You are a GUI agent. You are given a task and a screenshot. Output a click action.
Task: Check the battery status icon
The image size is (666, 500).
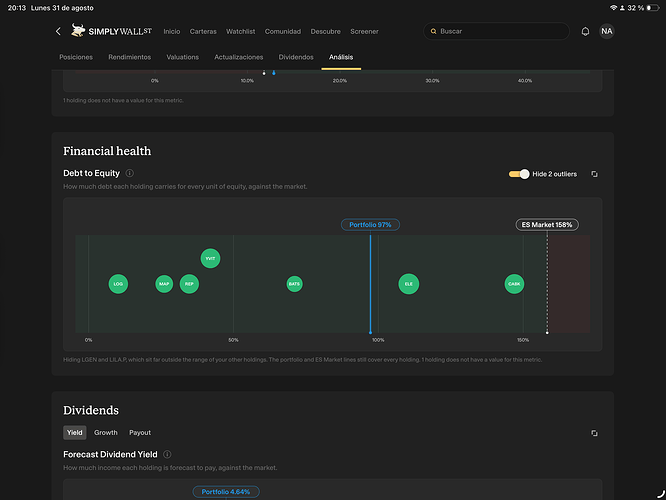653,8
